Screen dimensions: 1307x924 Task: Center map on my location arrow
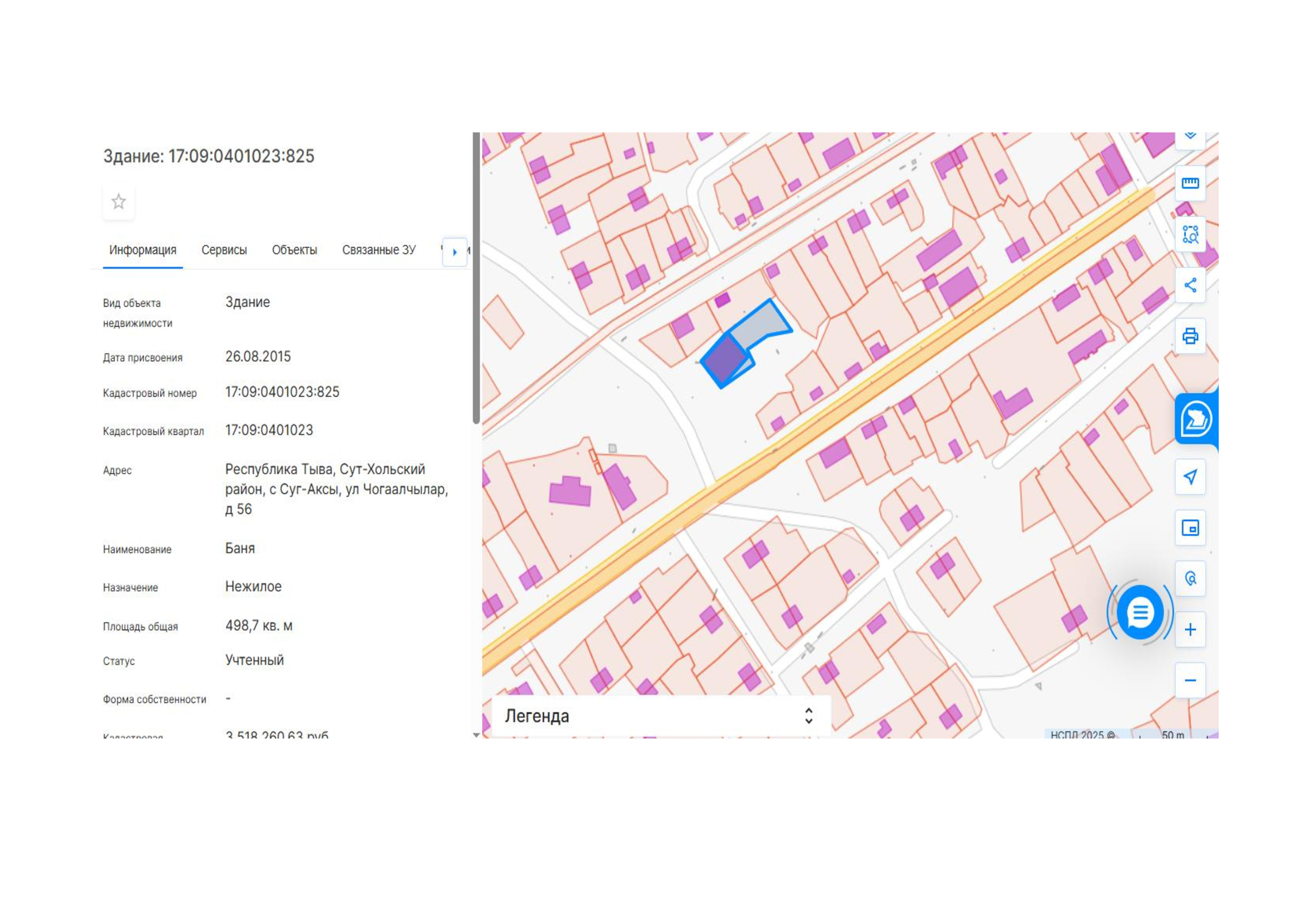(1190, 477)
